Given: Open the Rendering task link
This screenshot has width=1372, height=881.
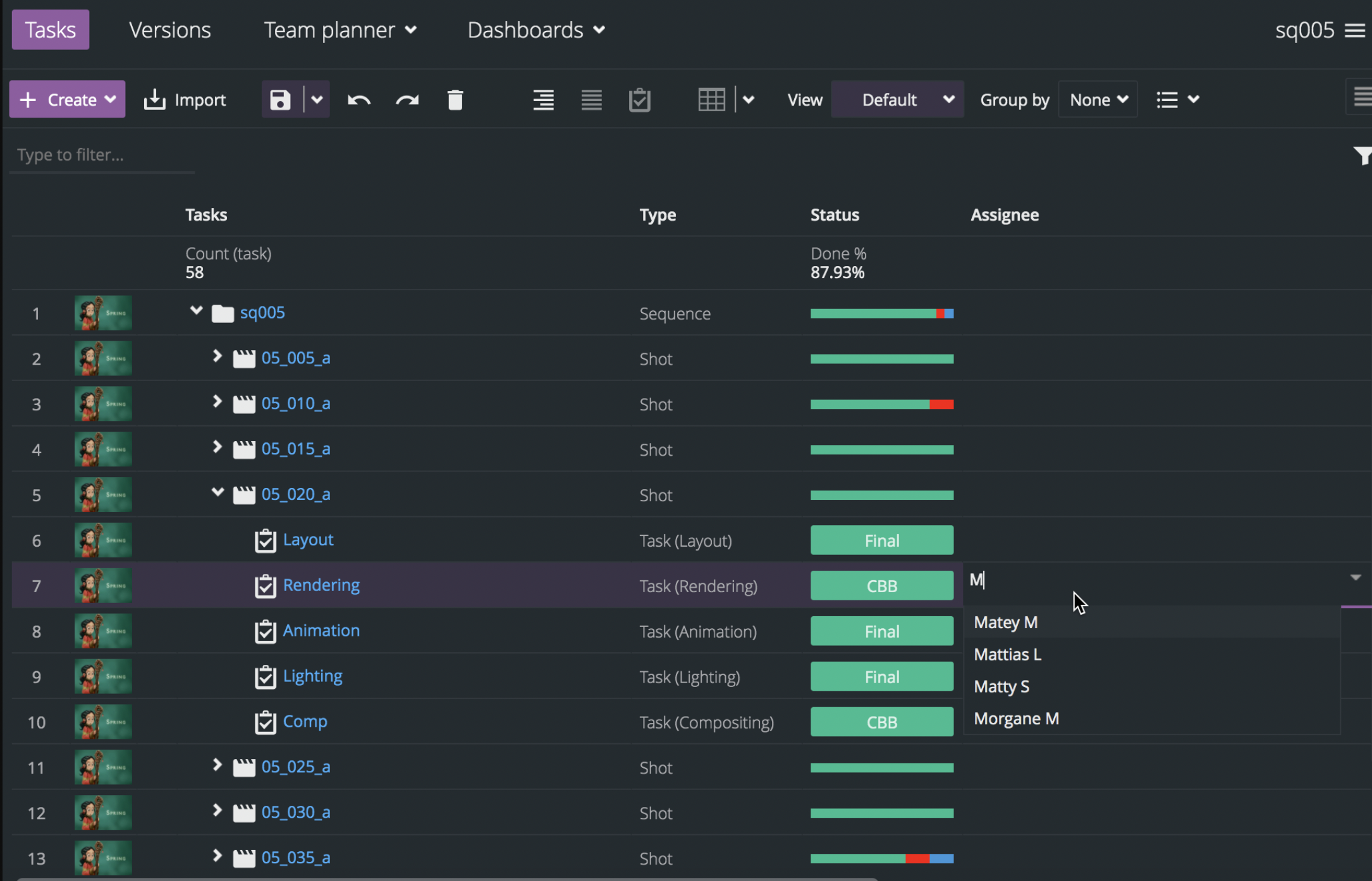Looking at the screenshot, I should 321,585.
